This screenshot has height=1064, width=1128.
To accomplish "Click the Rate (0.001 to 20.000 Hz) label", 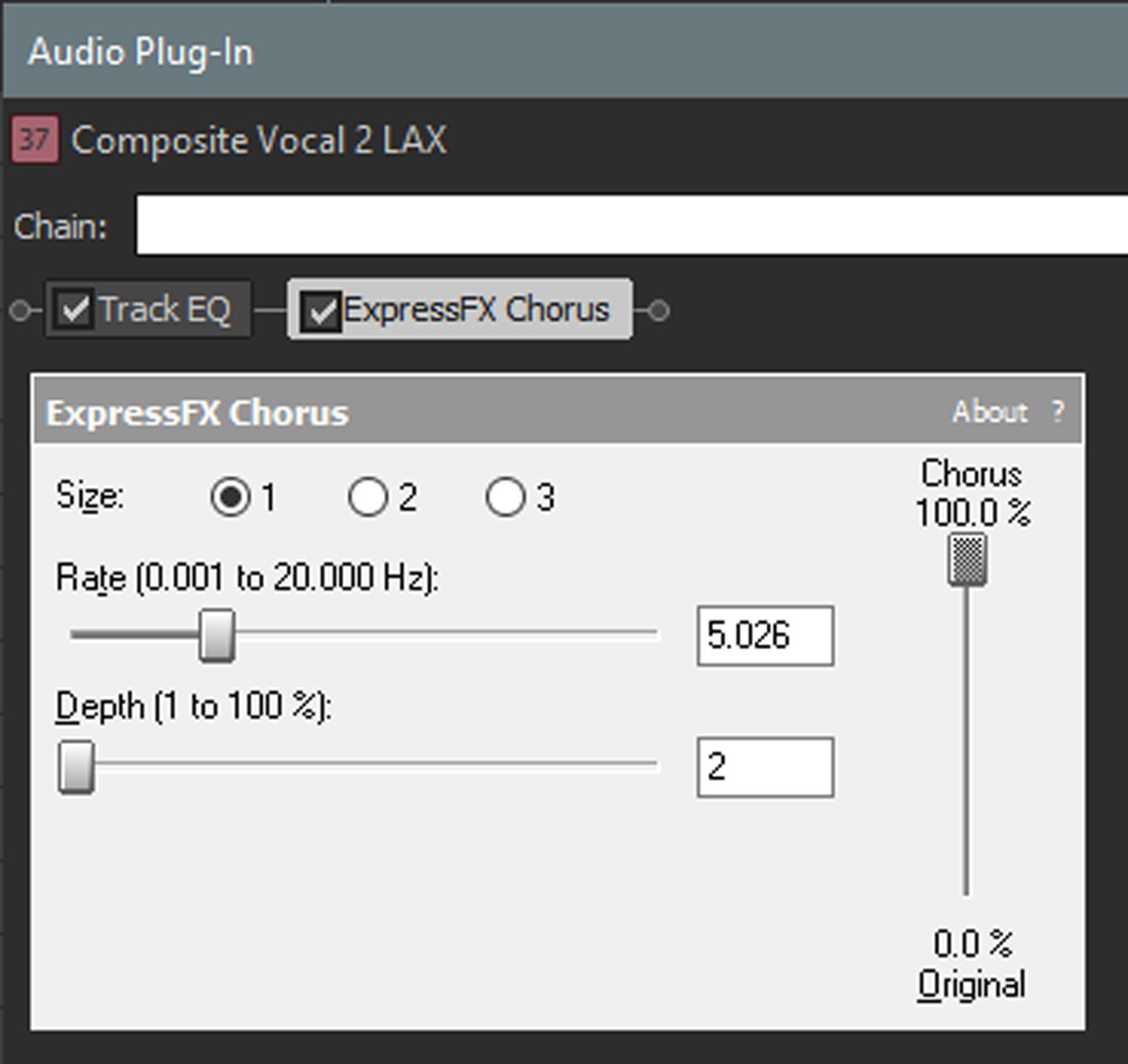I will [x=247, y=578].
